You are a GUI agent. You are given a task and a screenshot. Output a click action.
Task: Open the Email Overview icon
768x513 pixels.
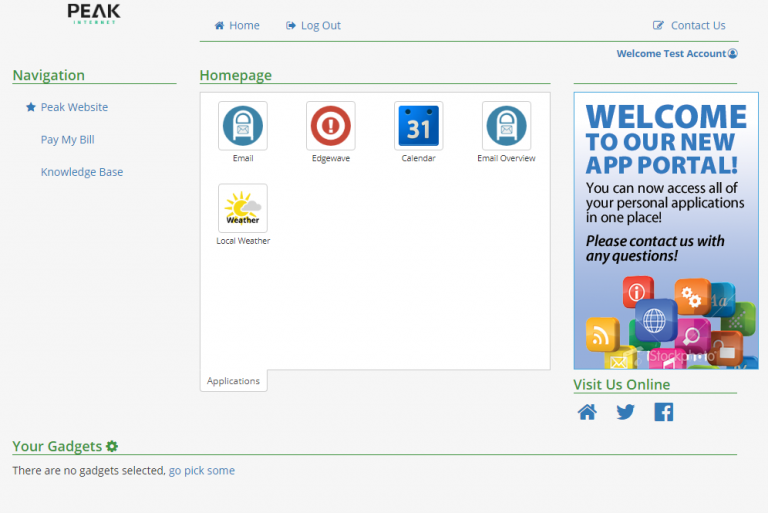coord(506,126)
